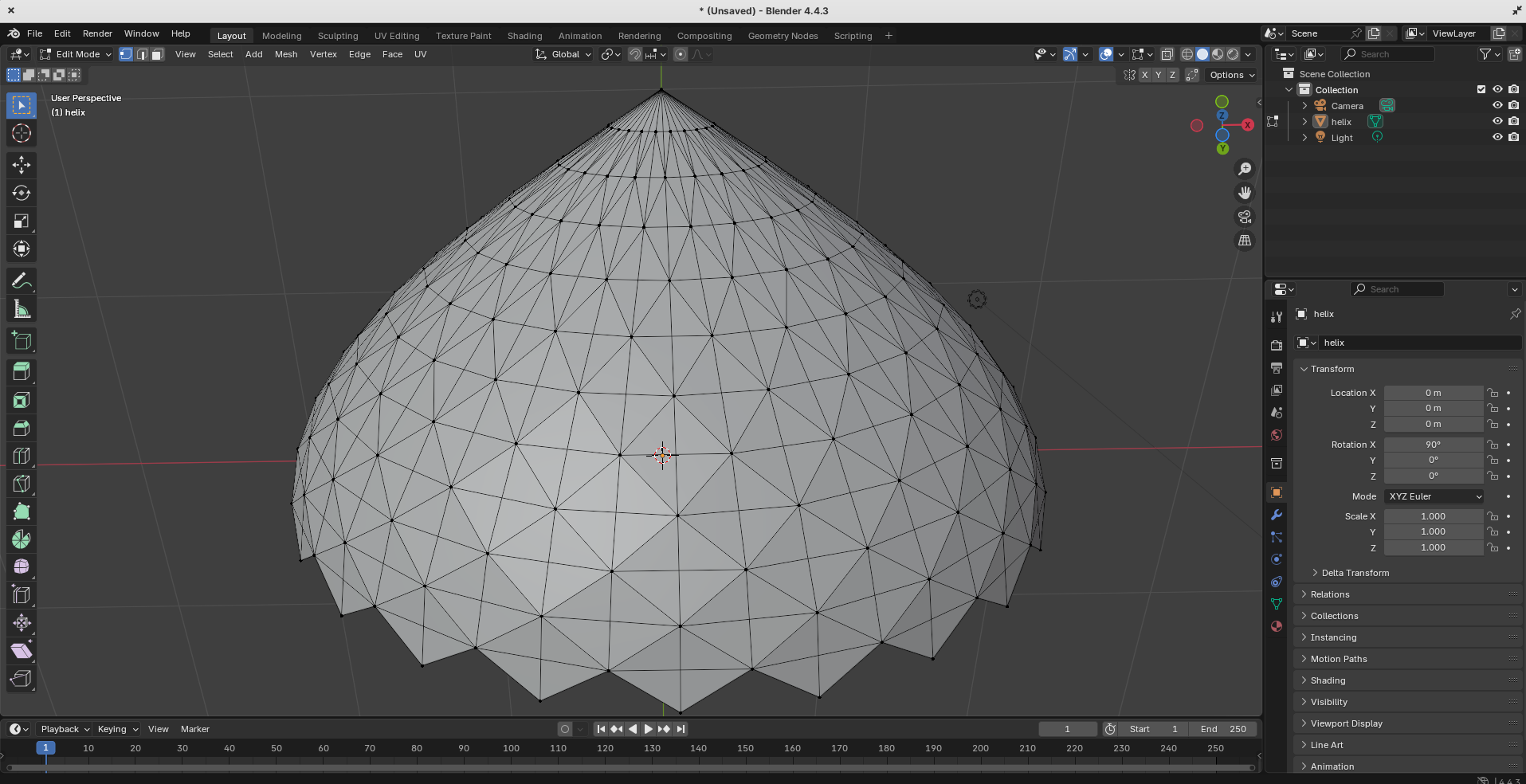This screenshot has width=1526, height=784.
Task: Click the Scale X value field
Action: tap(1433, 516)
